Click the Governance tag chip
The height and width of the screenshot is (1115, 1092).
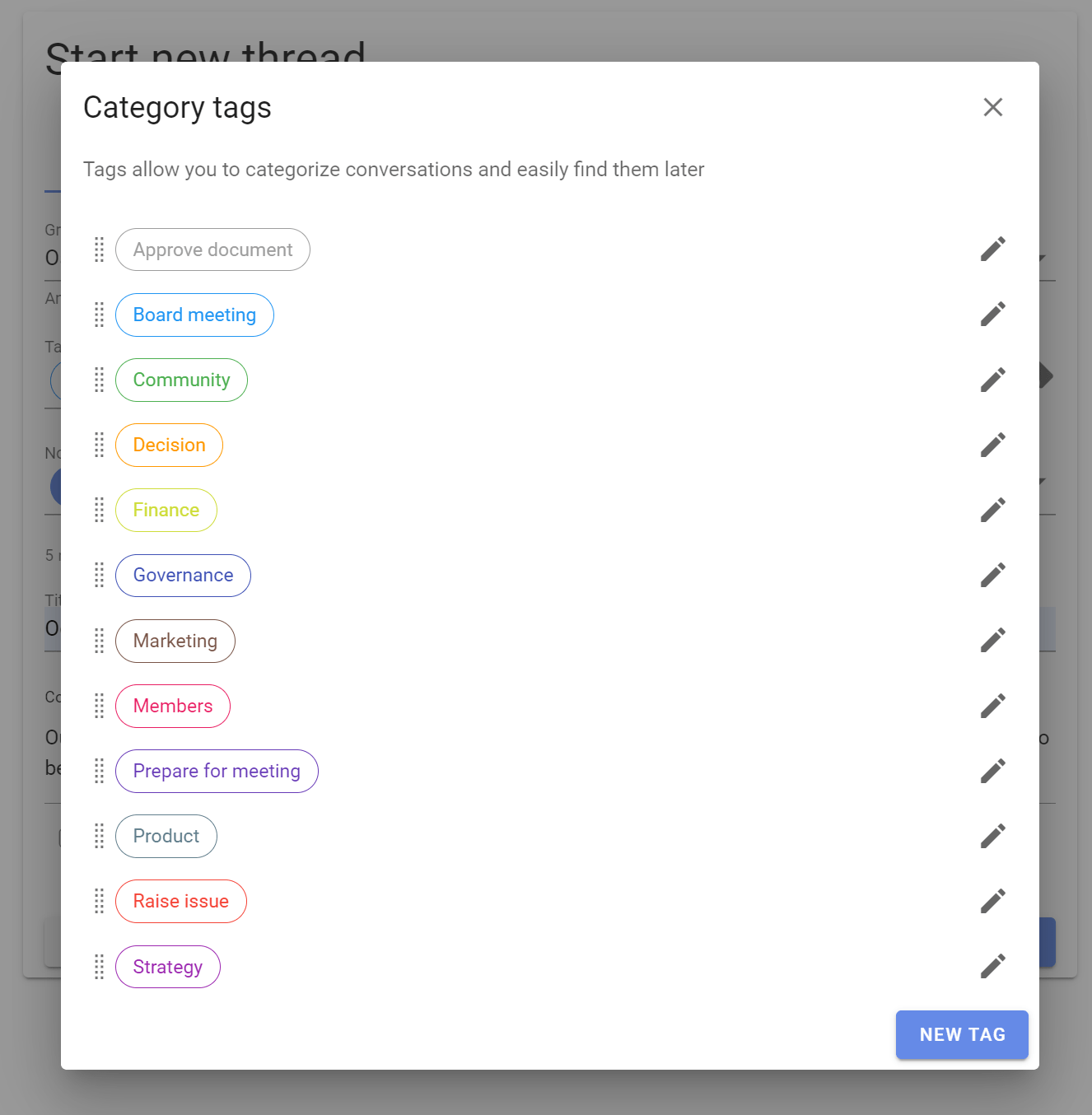point(183,575)
